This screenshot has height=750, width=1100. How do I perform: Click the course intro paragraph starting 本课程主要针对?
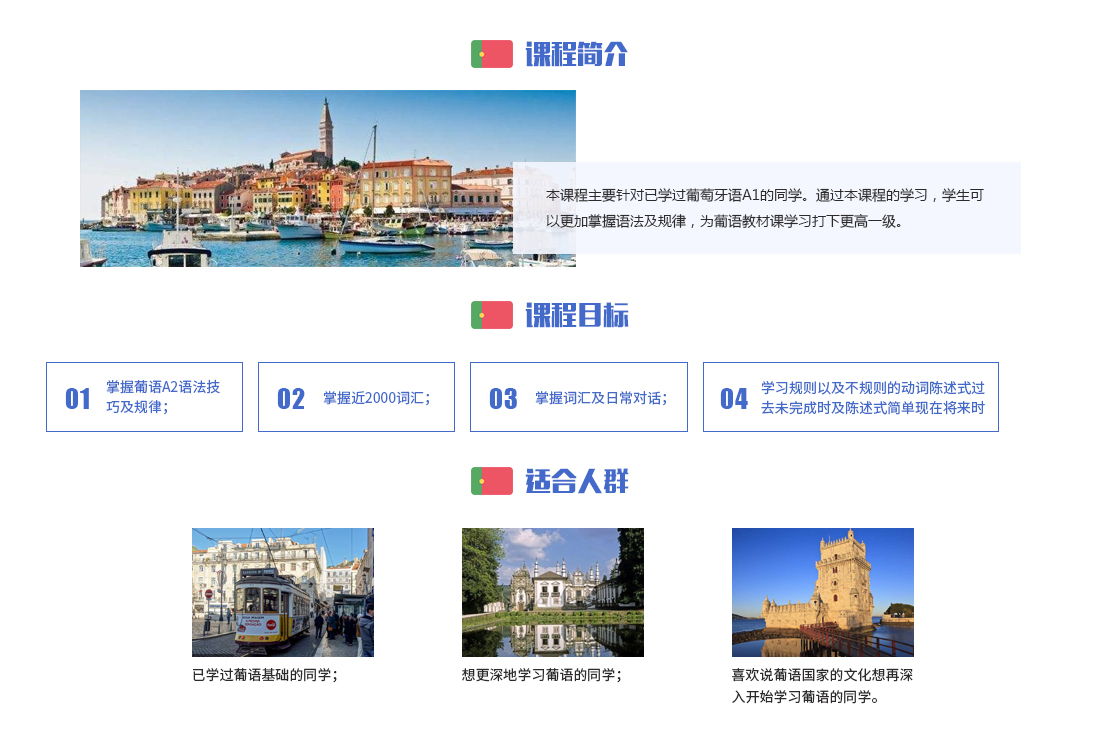point(765,208)
